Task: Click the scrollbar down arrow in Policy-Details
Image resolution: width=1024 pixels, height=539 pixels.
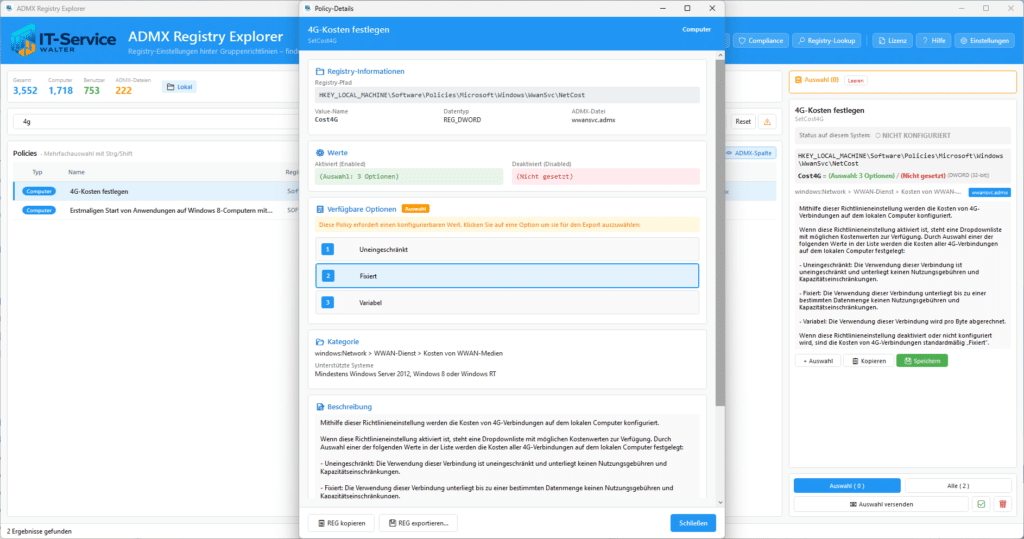Action: pos(720,502)
